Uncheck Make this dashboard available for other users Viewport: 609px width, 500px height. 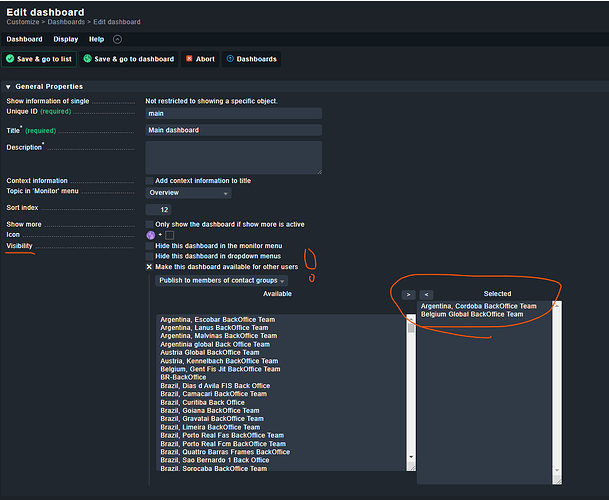(x=149, y=267)
